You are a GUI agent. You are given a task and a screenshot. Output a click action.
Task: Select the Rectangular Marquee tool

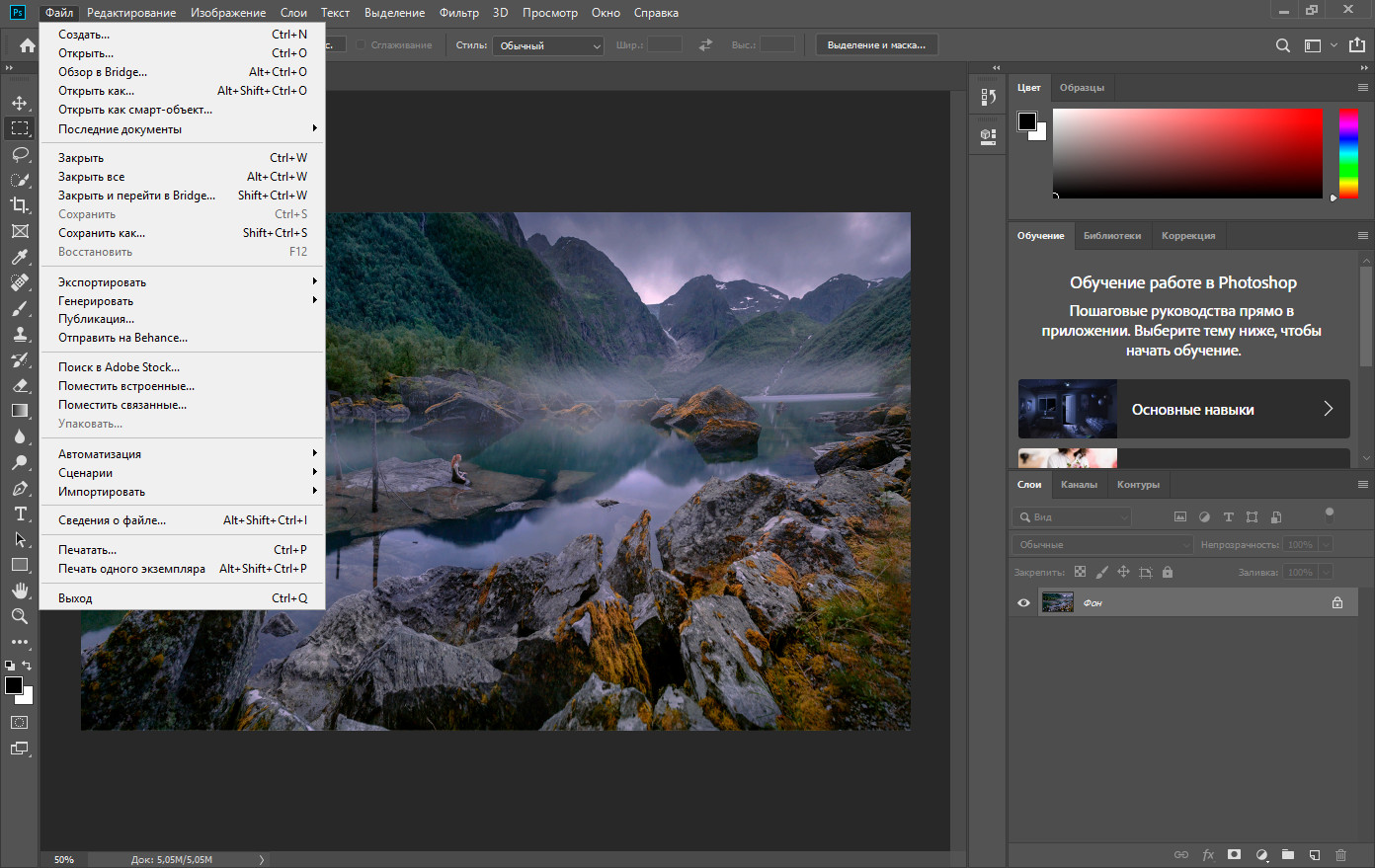[20, 128]
